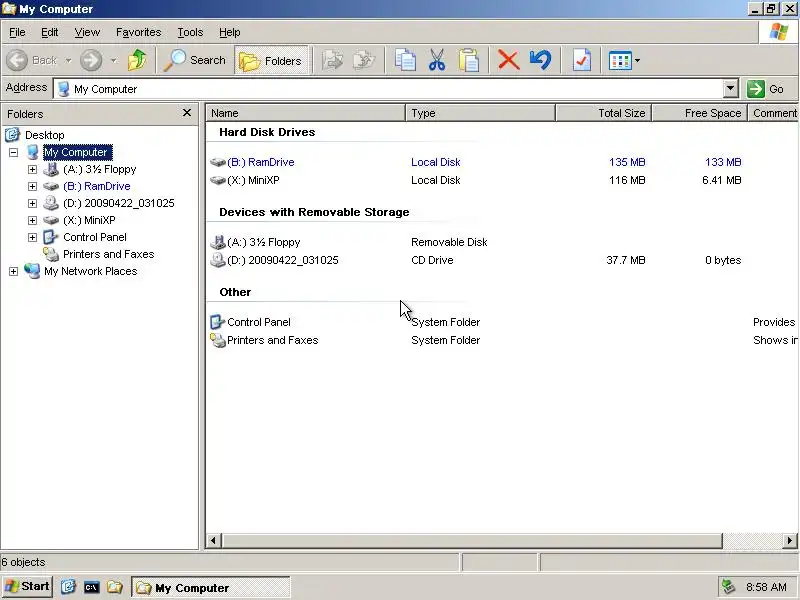Sort by the Total Size column header
This screenshot has height=600, width=800.
[604, 113]
